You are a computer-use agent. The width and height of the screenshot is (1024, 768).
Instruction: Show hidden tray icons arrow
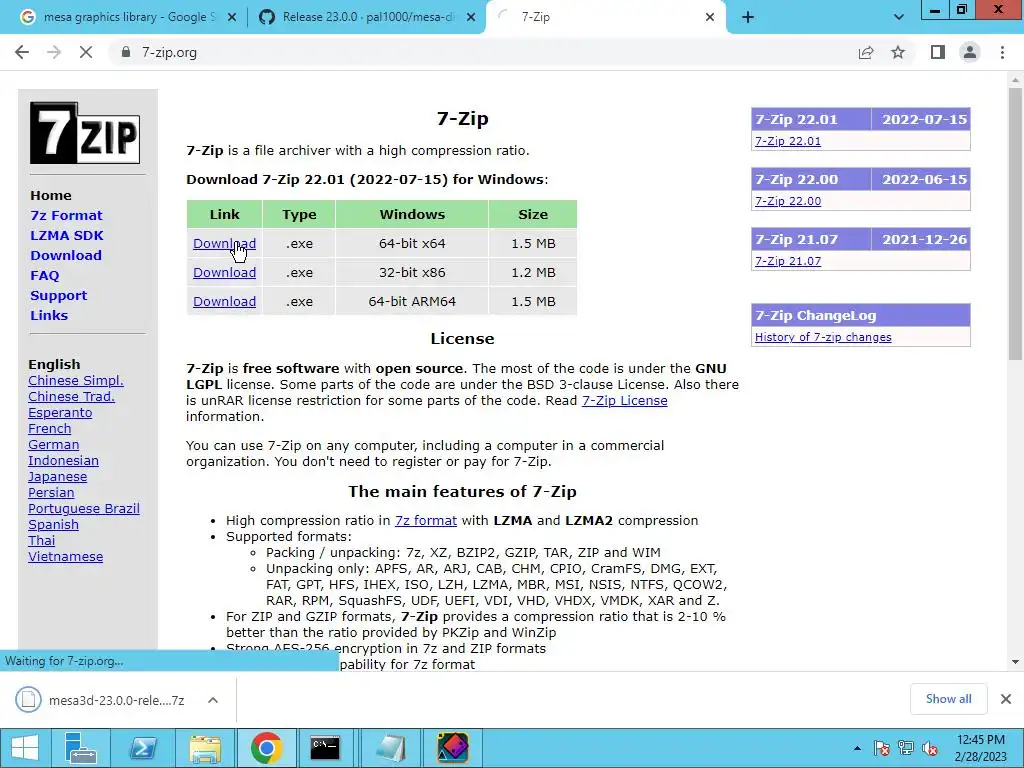pyautogui.click(x=857, y=748)
